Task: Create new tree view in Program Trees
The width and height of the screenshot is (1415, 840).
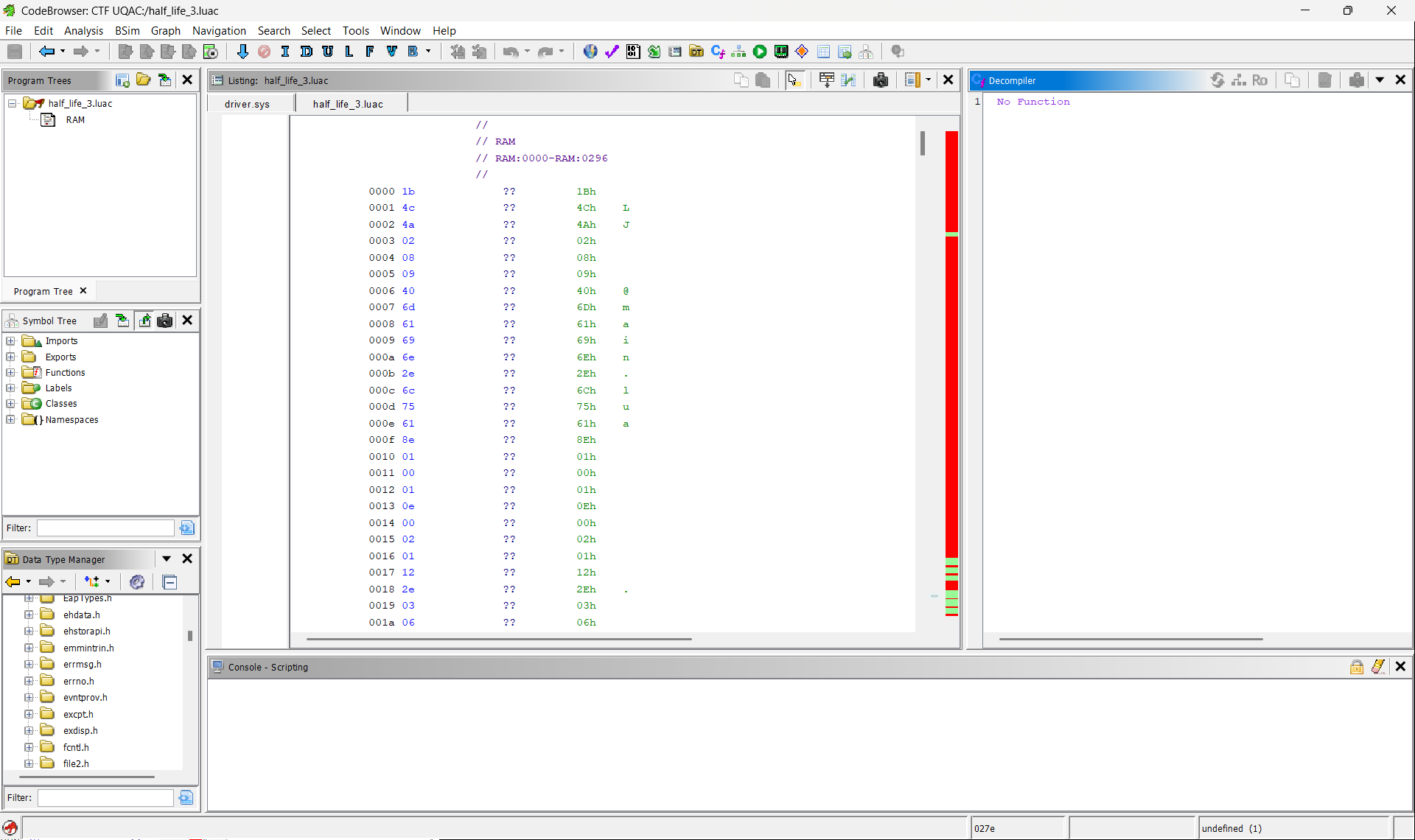Action: pos(122,80)
